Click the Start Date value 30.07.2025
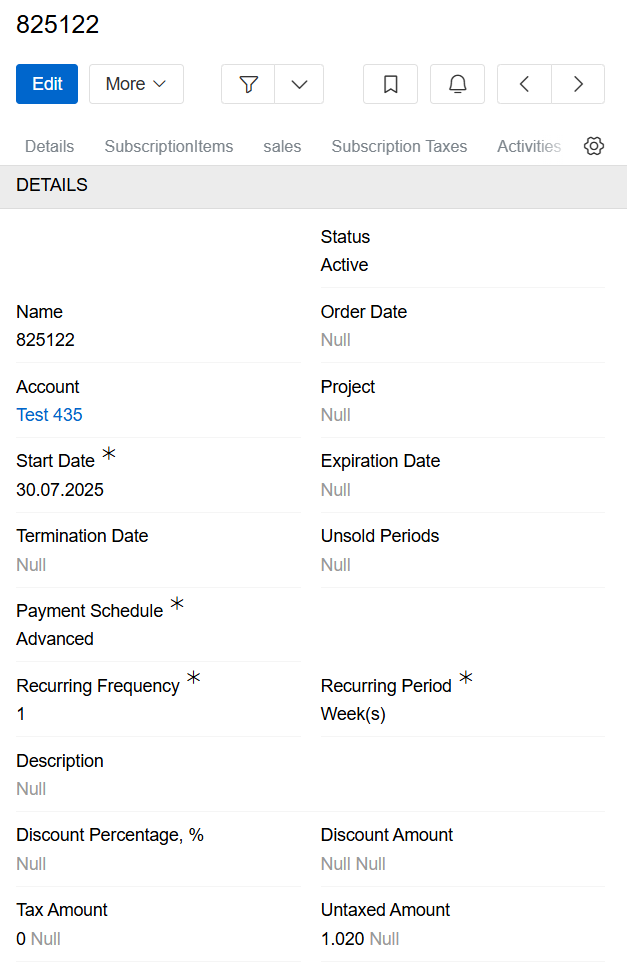 [x=60, y=489]
